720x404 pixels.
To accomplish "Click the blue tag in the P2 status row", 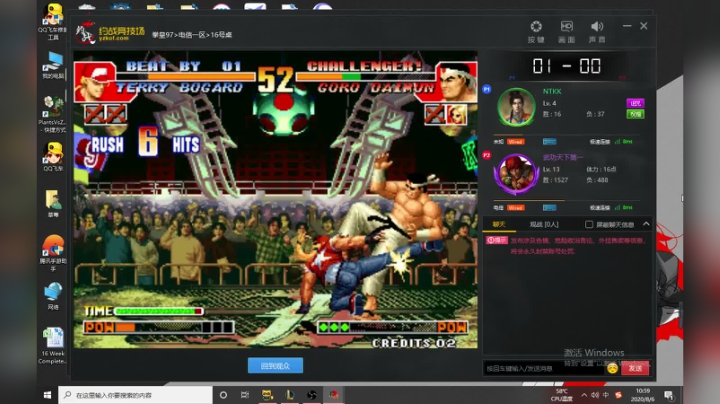I will [549, 208].
